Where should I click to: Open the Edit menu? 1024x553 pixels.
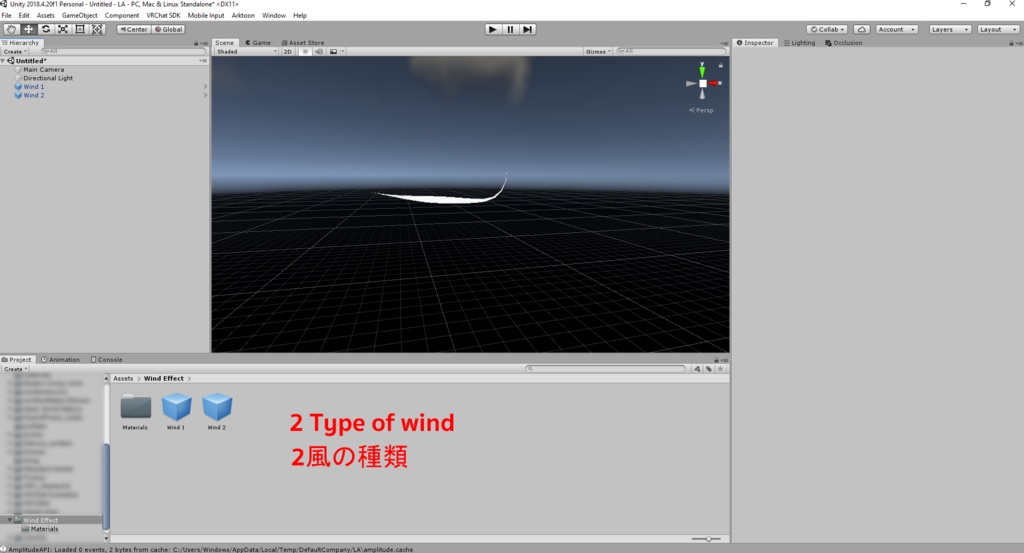pos(24,15)
